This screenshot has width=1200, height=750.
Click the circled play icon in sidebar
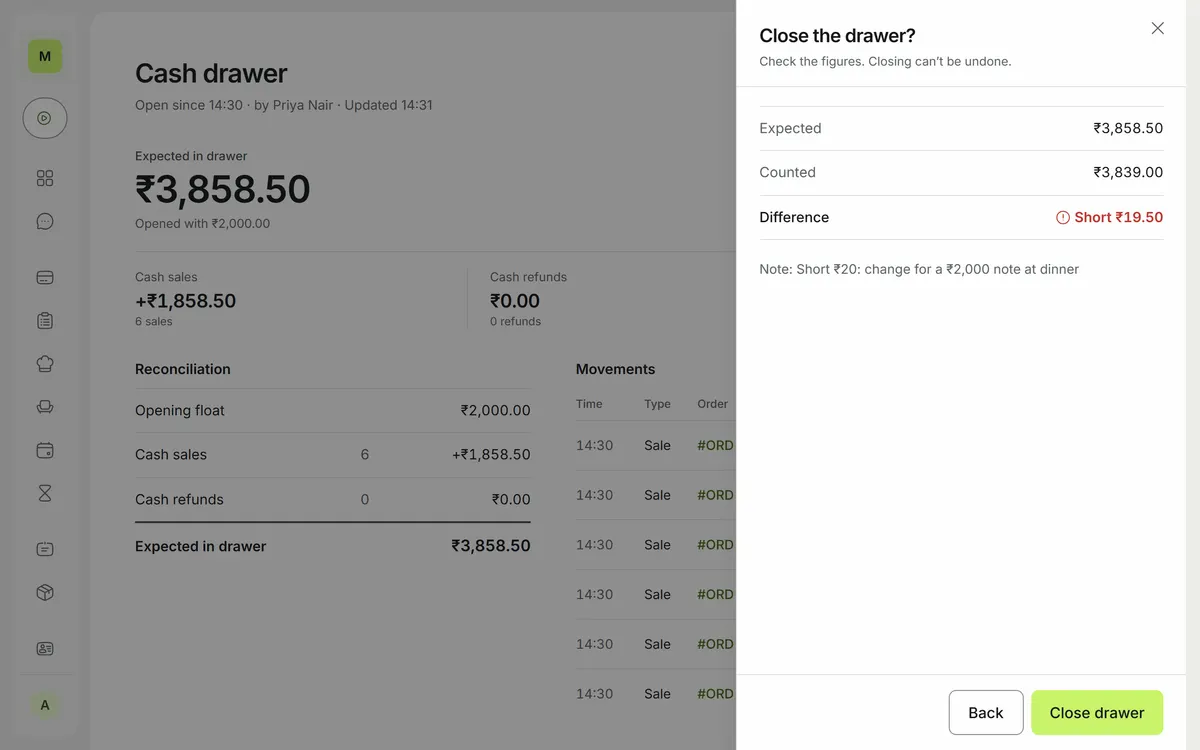[45, 118]
